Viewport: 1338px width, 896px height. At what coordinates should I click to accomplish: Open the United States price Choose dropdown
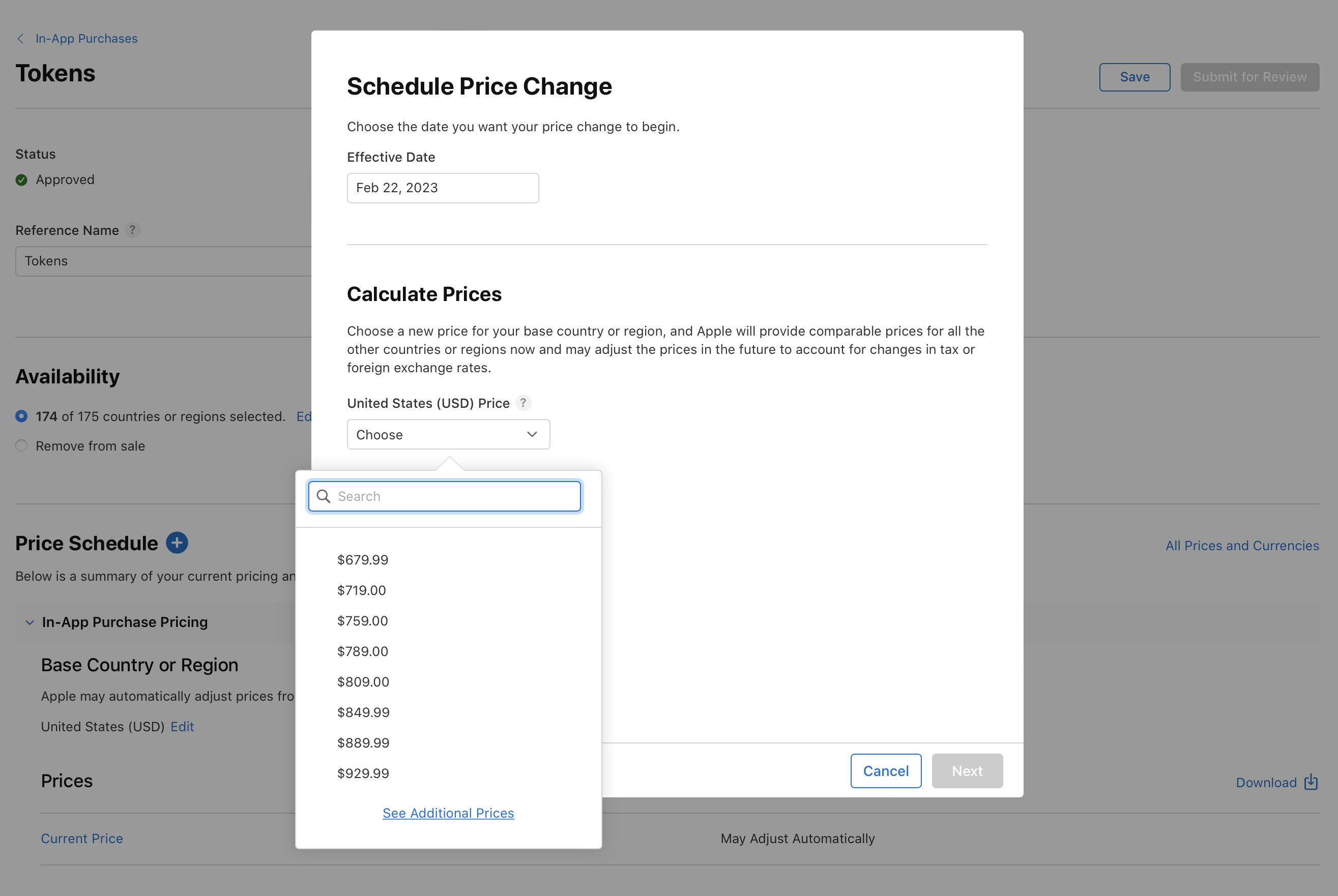point(448,434)
